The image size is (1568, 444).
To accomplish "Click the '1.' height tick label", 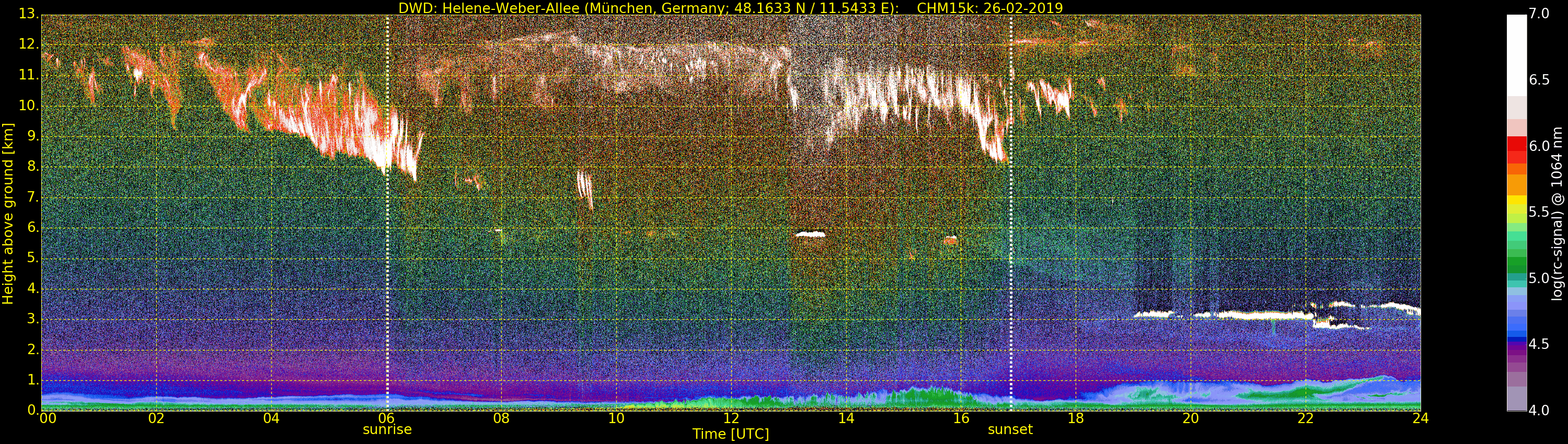I will click(x=33, y=380).
